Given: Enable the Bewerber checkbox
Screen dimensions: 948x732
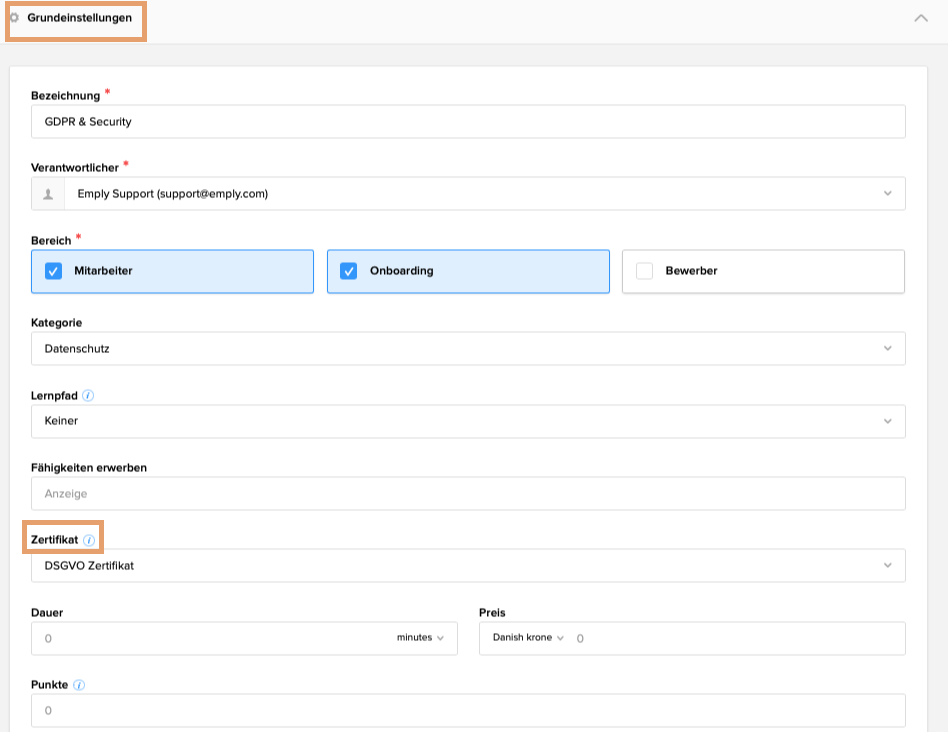Looking at the screenshot, I should [x=644, y=270].
